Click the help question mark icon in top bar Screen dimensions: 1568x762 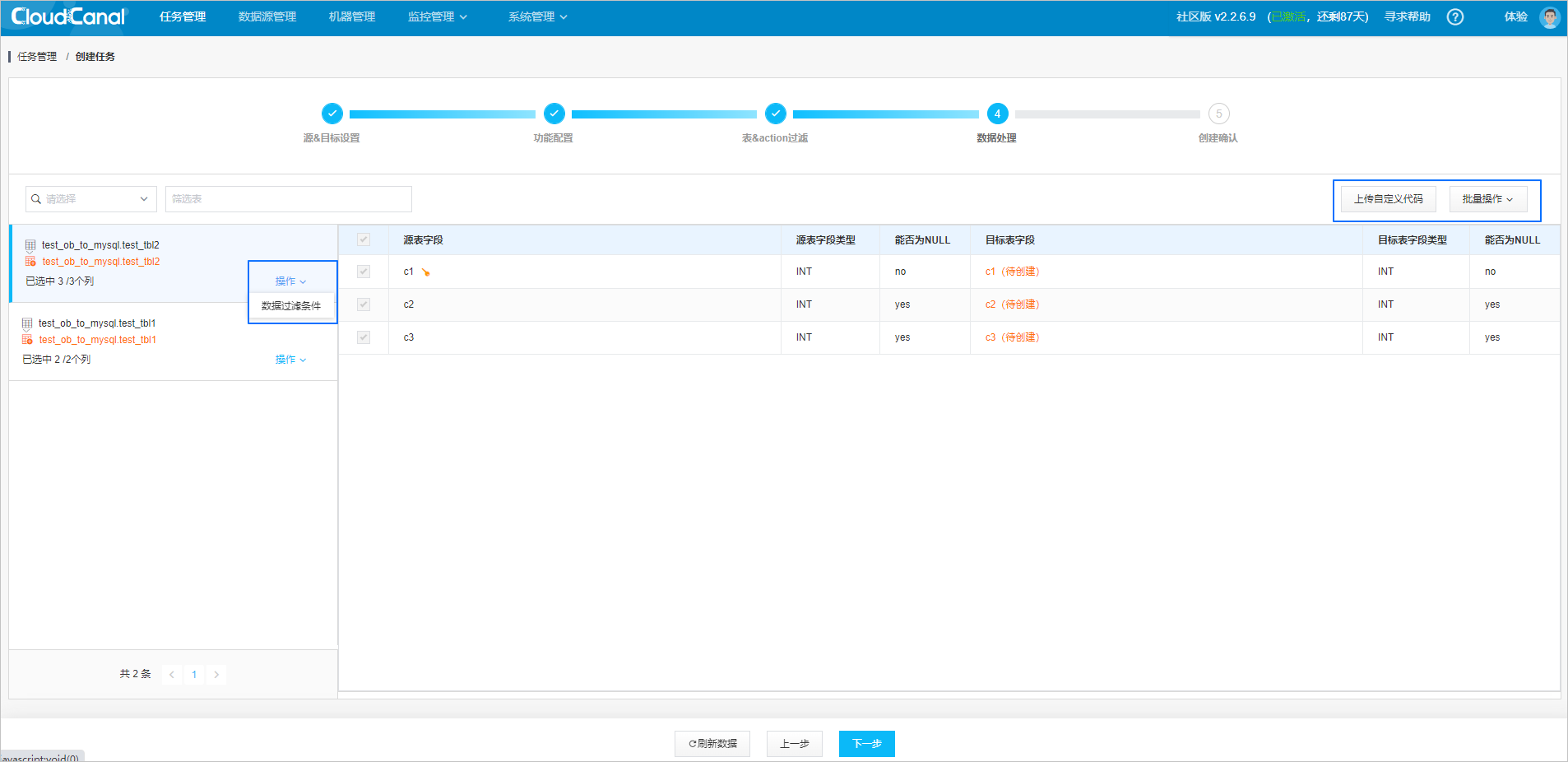[1454, 16]
